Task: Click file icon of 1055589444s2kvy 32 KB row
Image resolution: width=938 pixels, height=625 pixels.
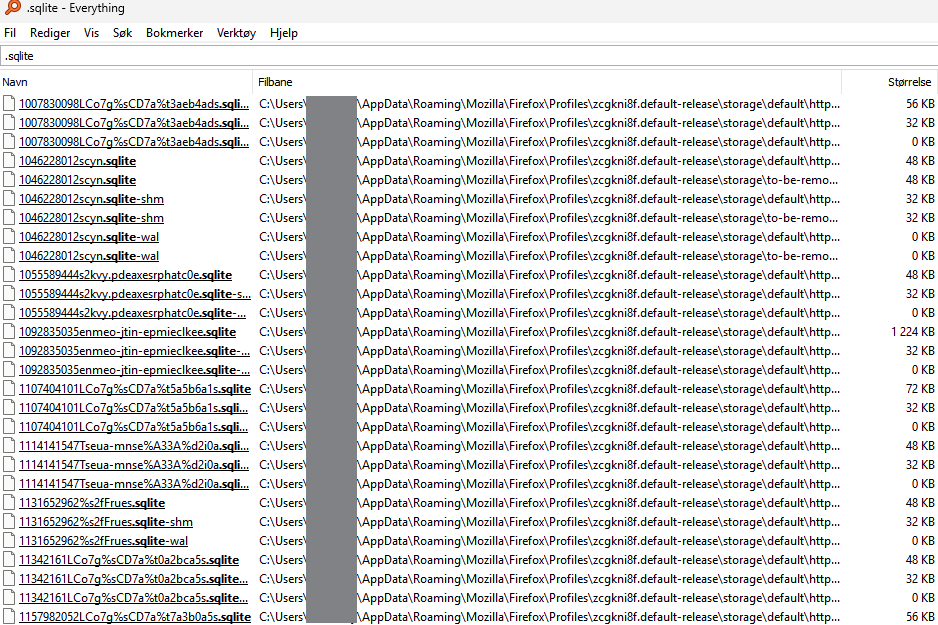Action: [x=9, y=294]
